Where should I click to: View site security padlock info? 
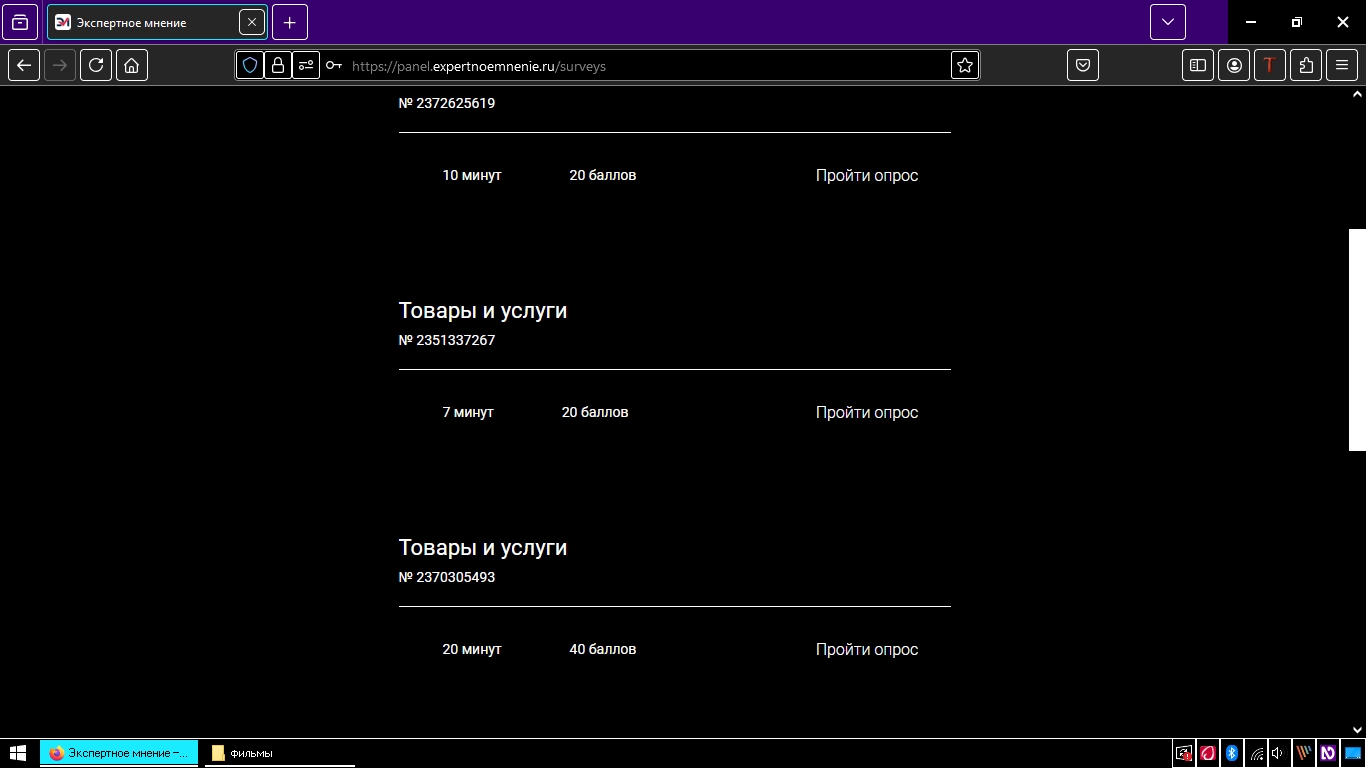click(278, 66)
